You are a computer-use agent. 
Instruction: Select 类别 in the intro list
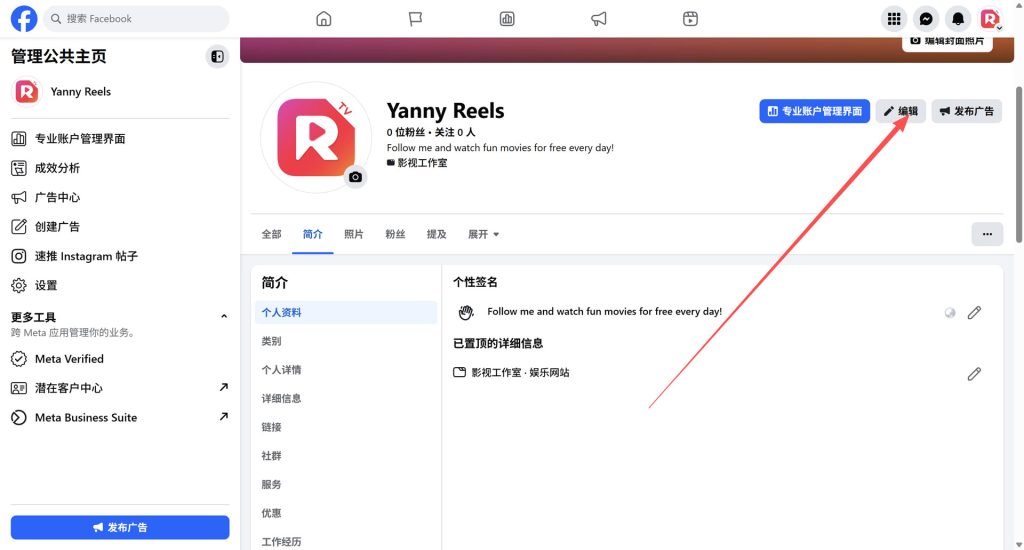pos(271,341)
